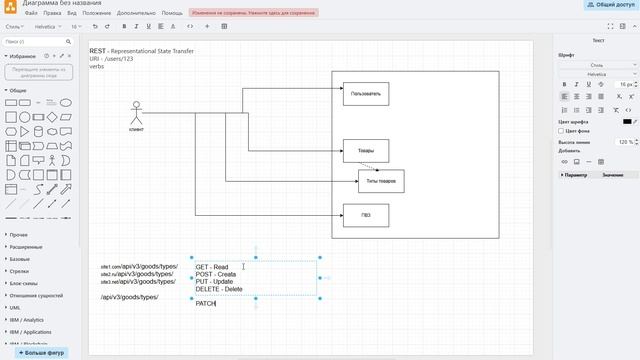Select the diamond shape in Общие
The width and height of the screenshot is (640, 360).
(52, 117)
